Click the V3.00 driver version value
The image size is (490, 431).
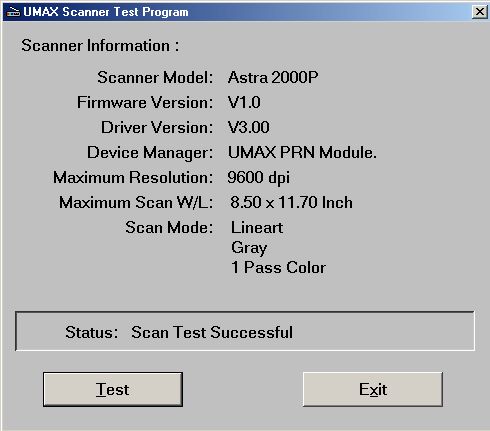[x=249, y=127]
